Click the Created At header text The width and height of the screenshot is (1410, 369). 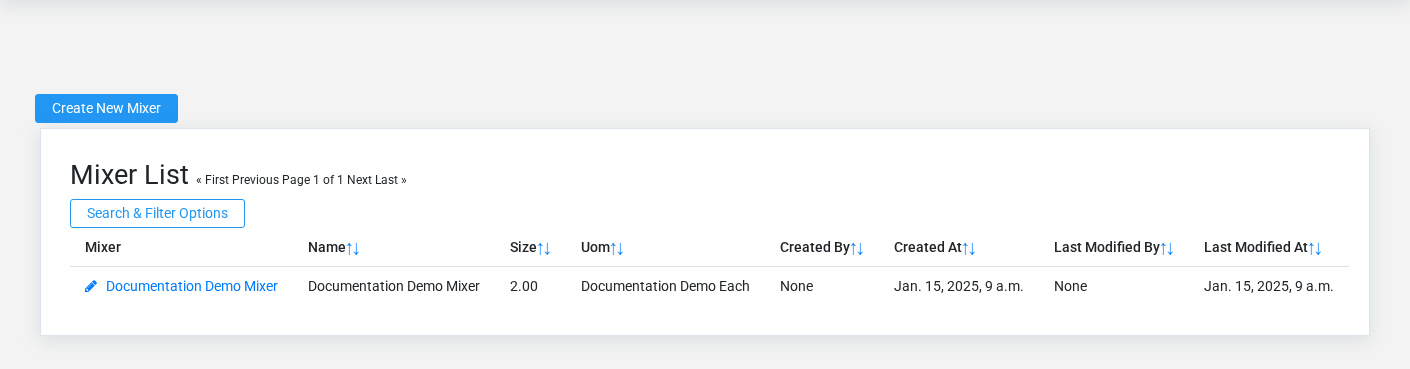click(x=928, y=247)
